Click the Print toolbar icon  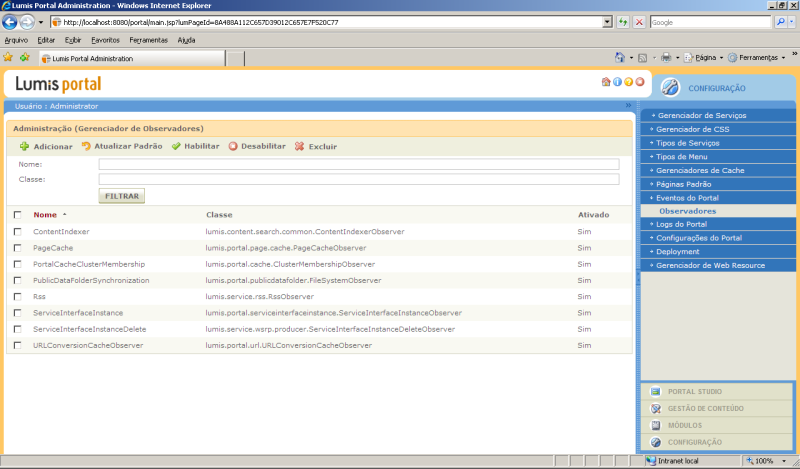tap(666, 58)
